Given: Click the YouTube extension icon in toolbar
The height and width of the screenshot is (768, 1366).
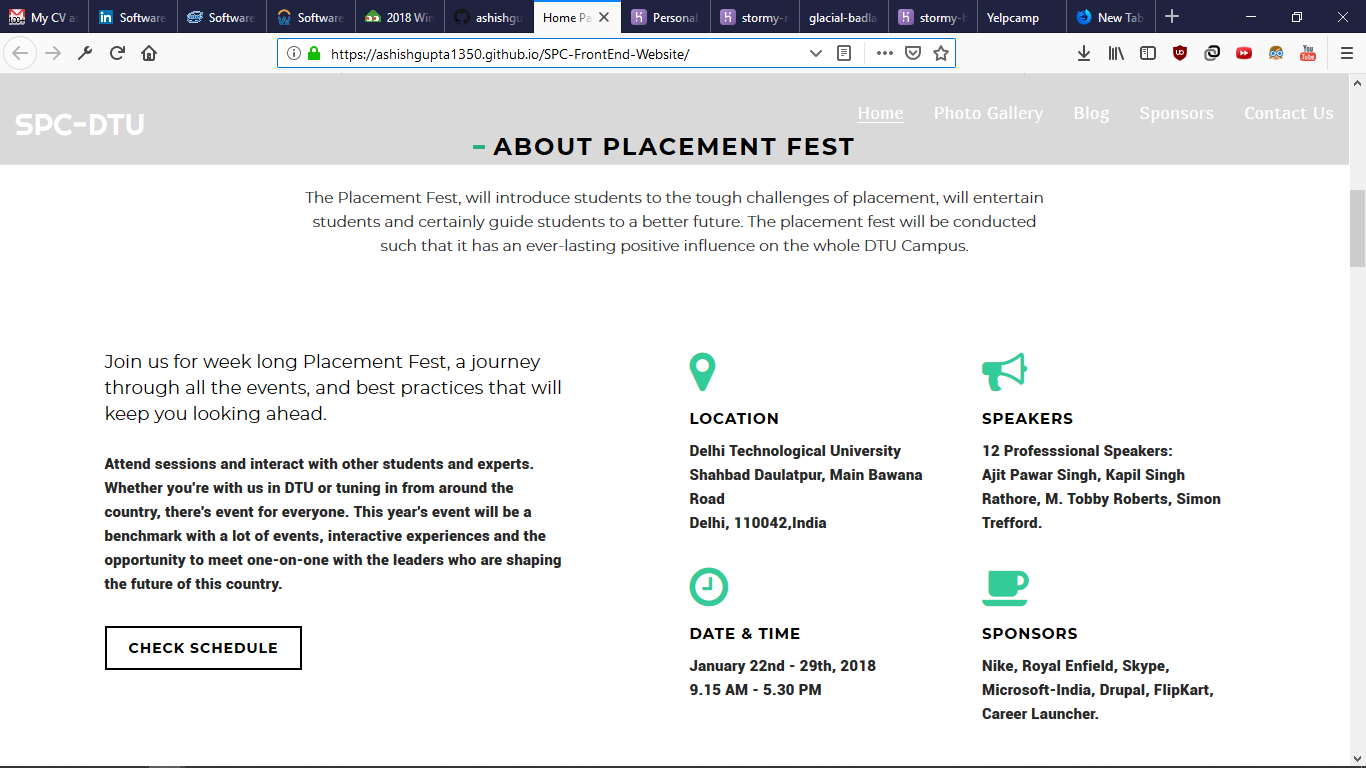Looking at the screenshot, I should 1307,53.
